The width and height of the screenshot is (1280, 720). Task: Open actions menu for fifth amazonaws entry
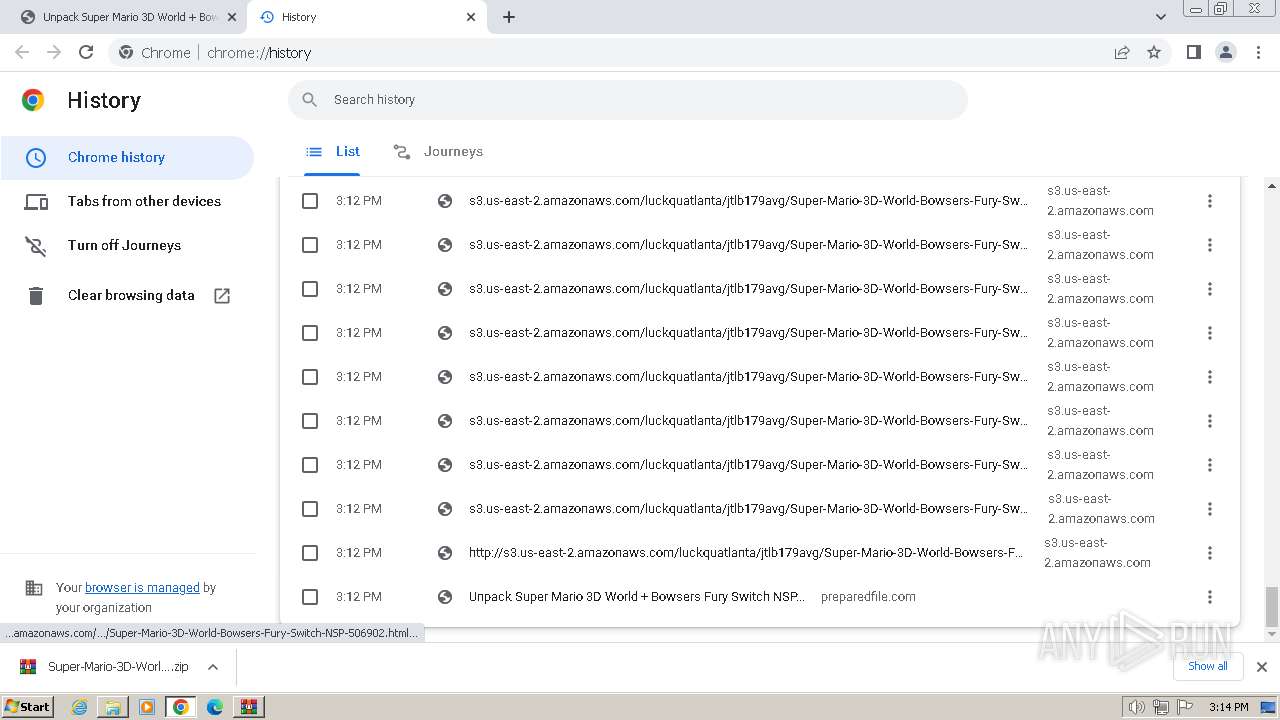1209,377
